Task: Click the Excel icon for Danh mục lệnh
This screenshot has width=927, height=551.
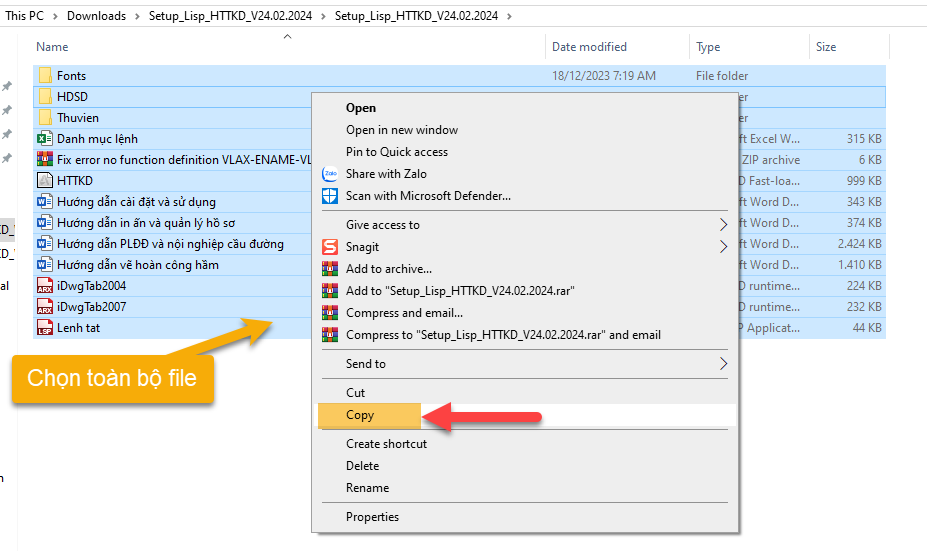Action: [x=44, y=139]
